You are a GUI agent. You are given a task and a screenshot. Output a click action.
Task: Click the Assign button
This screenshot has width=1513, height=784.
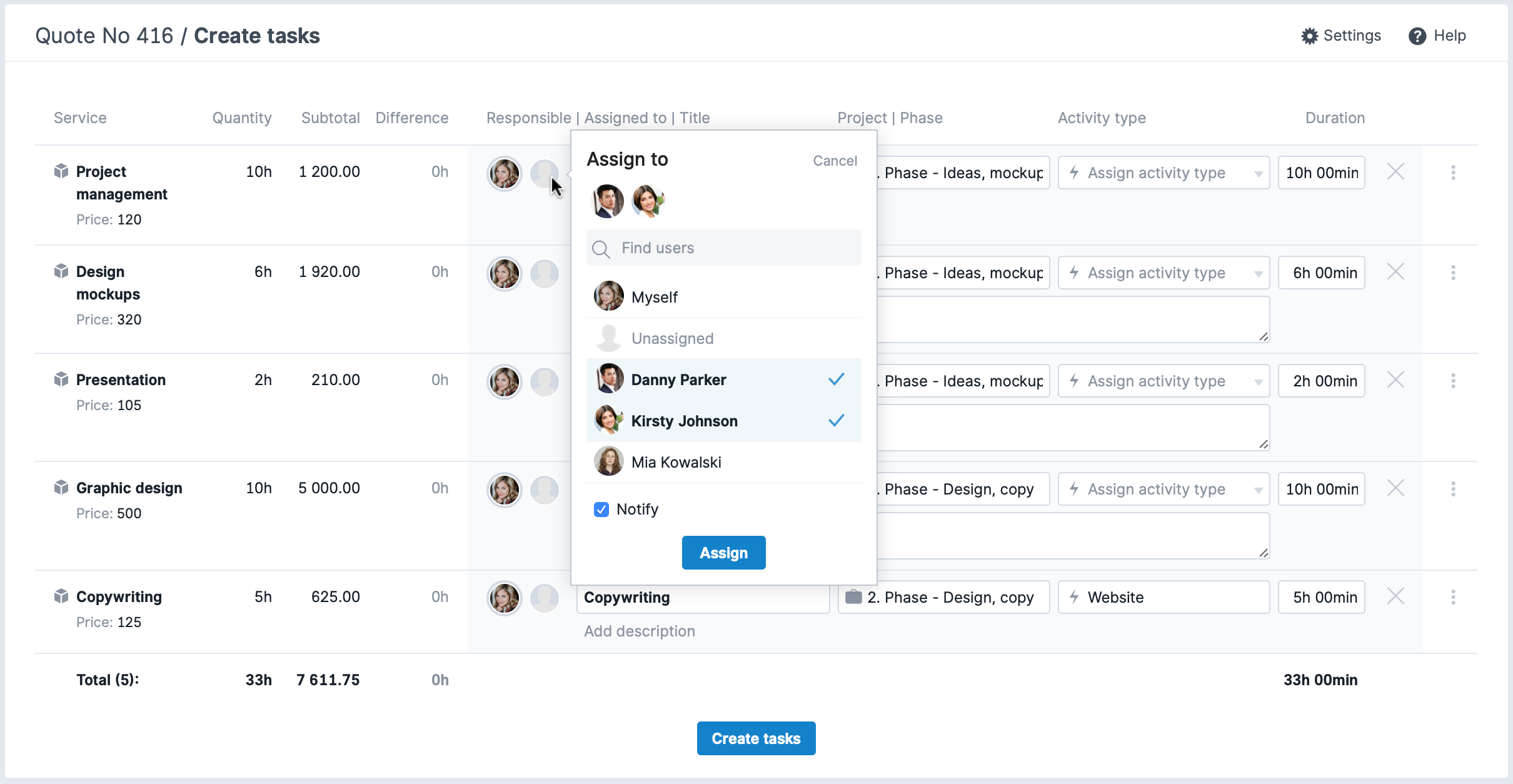[x=724, y=553]
